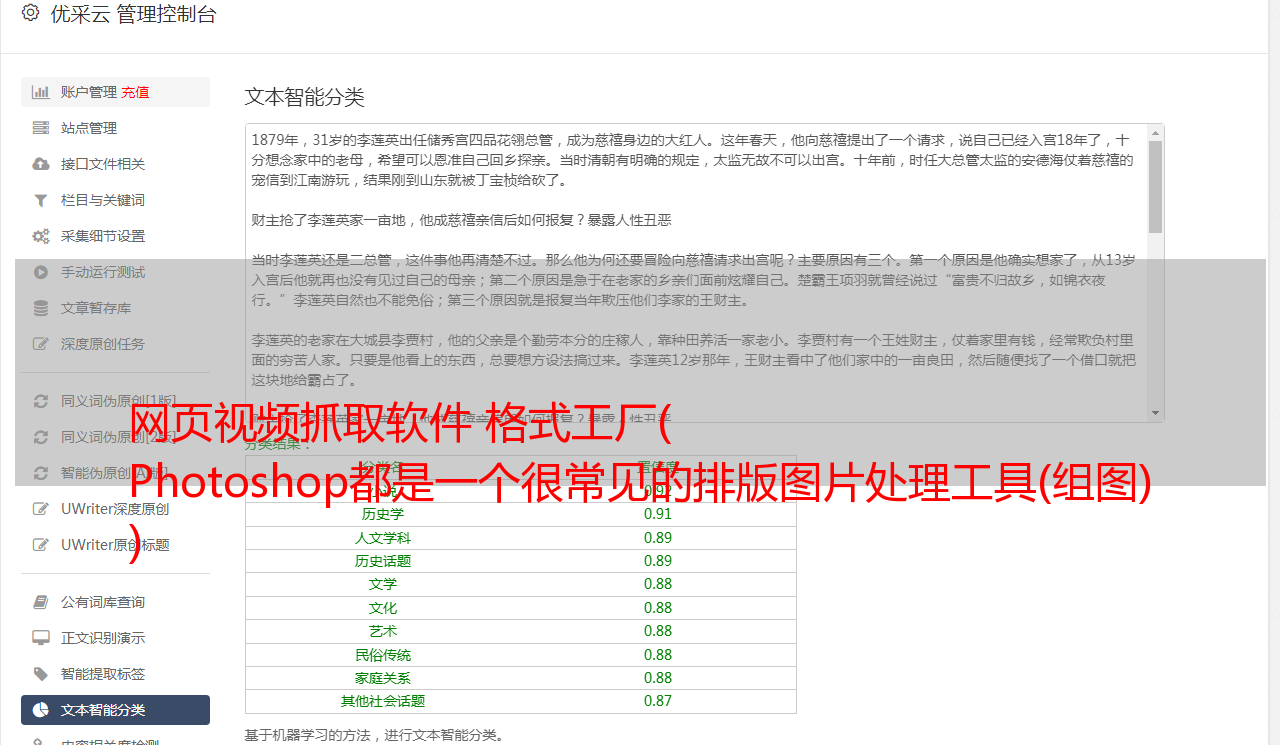The width and height of the screenshot is (1280, 745).
Task: Click the bar chart icon for 账户管理
Action: pyautogui.click(x=41, y=92)
